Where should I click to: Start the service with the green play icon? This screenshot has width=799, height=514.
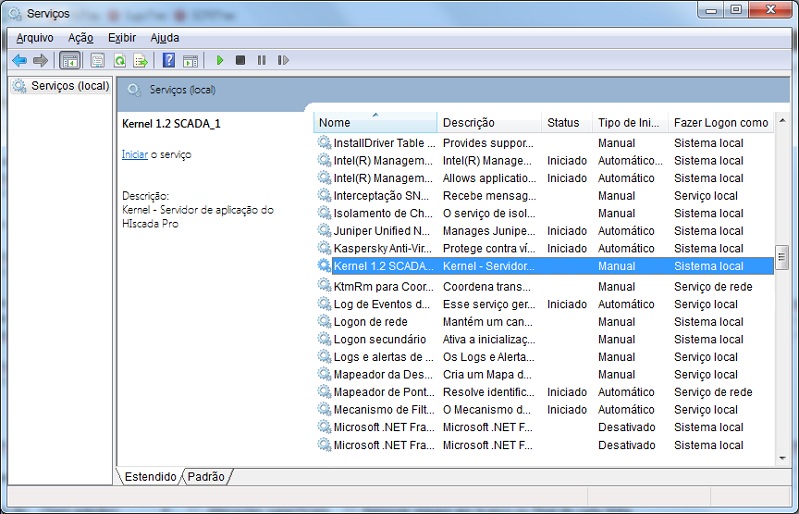point(220,60)
